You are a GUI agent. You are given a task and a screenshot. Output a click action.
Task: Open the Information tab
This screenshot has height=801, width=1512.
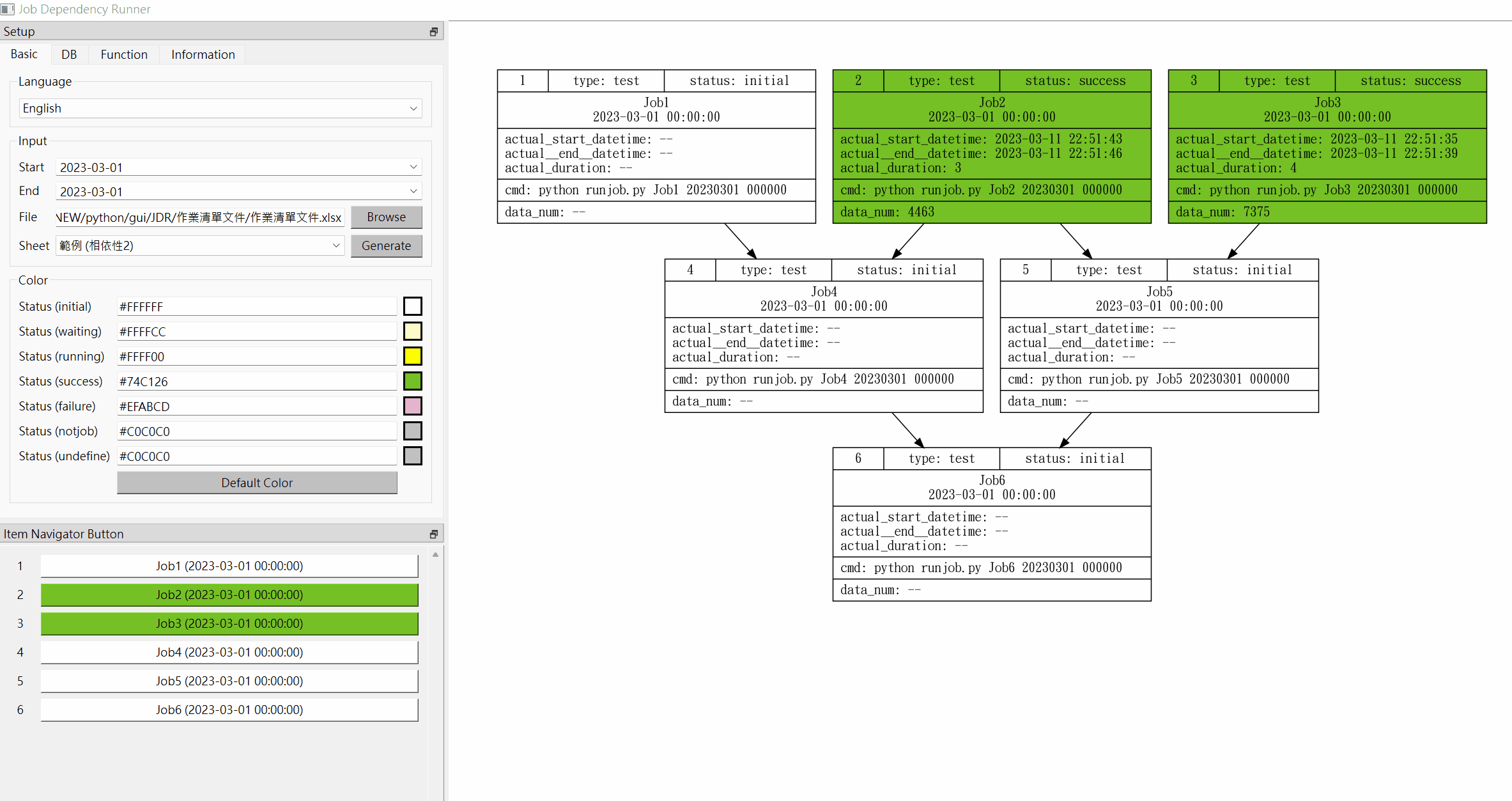[x=202, y=54]
